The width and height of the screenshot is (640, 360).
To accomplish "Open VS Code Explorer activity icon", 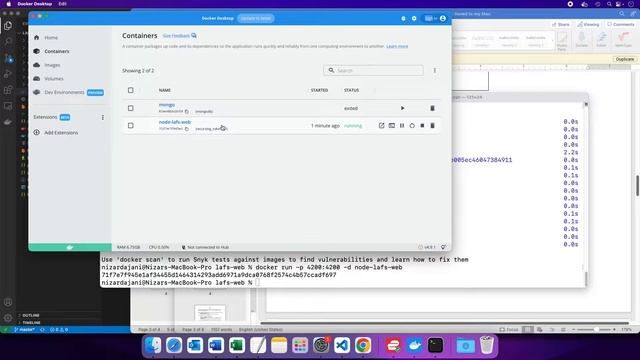I will [x=8, y=26].
